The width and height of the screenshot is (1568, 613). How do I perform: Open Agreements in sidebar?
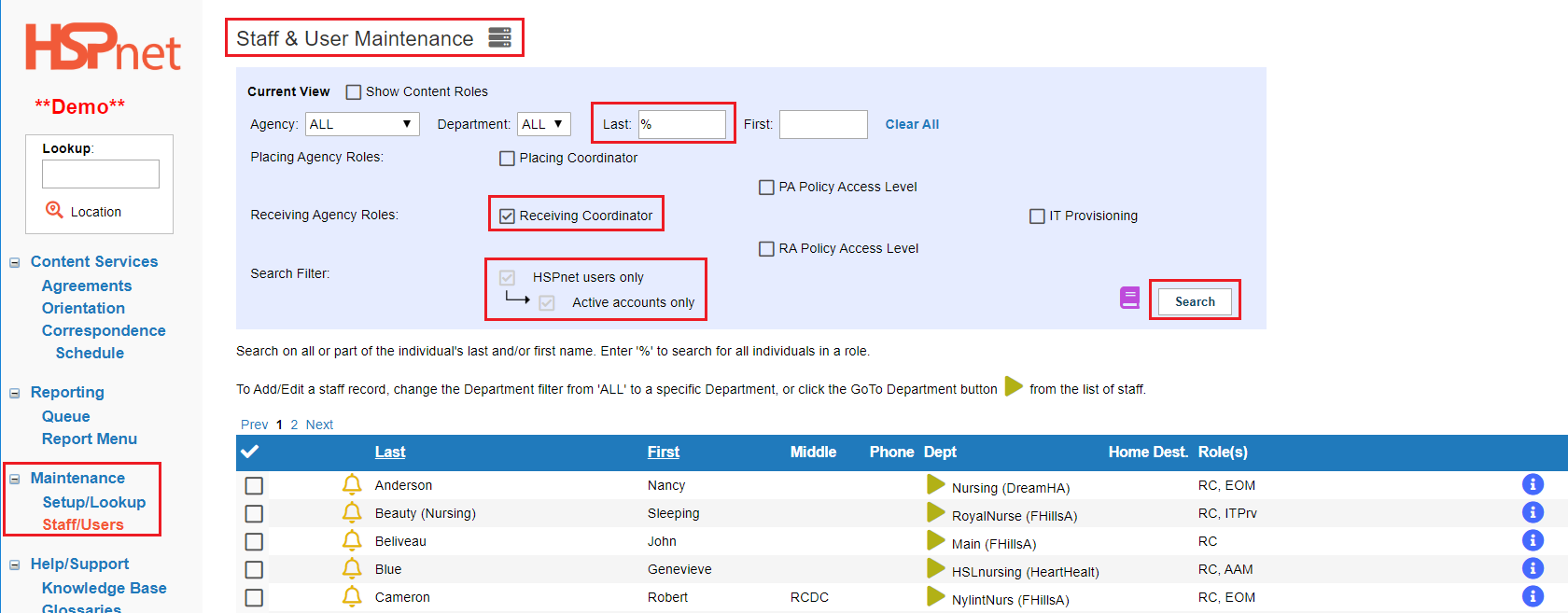pos(87,286)
